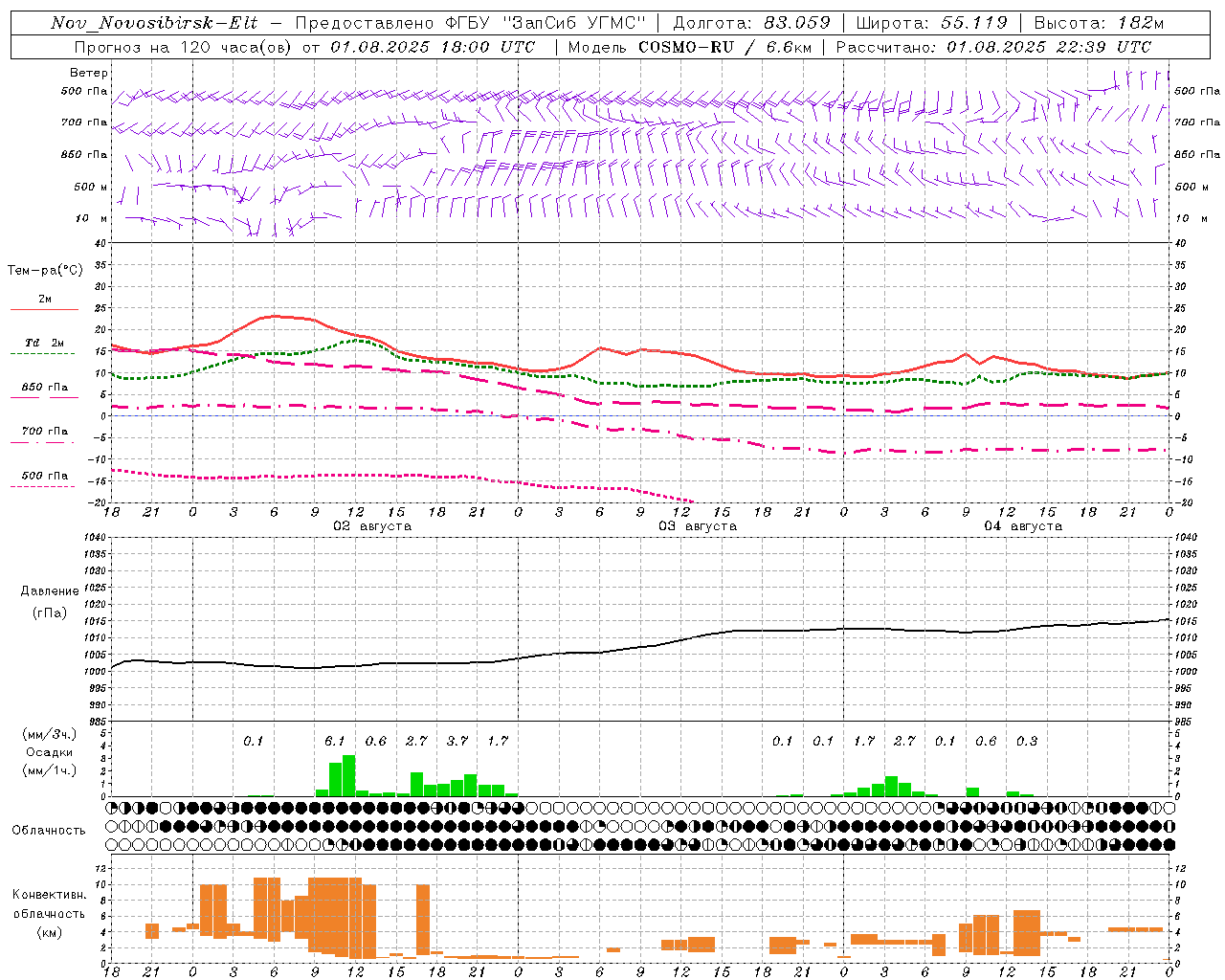Click the 500 м wind level label on left
Screen dimensions: 1225x980
click(91, 187)
